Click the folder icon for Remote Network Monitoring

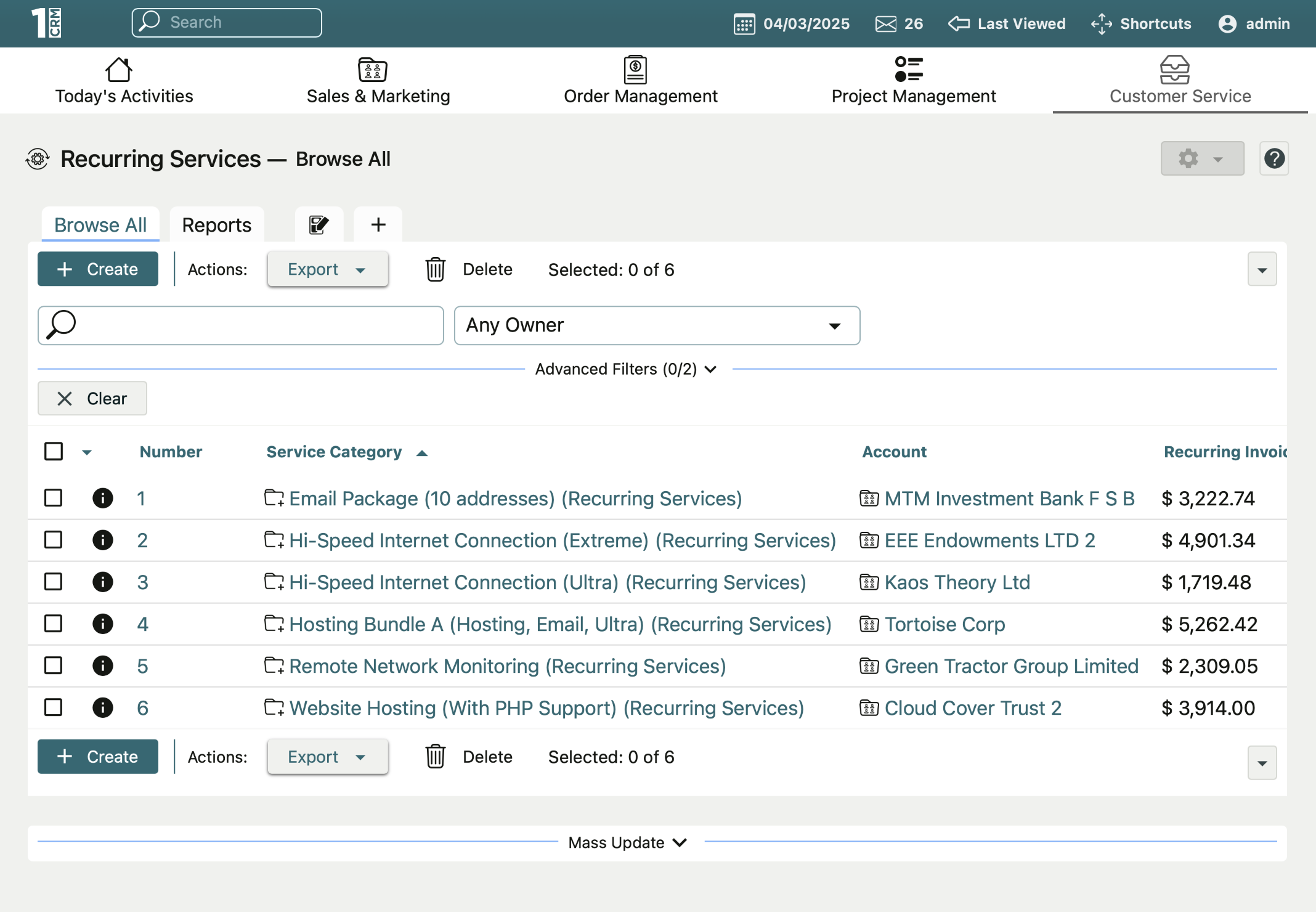pos(274,666)
